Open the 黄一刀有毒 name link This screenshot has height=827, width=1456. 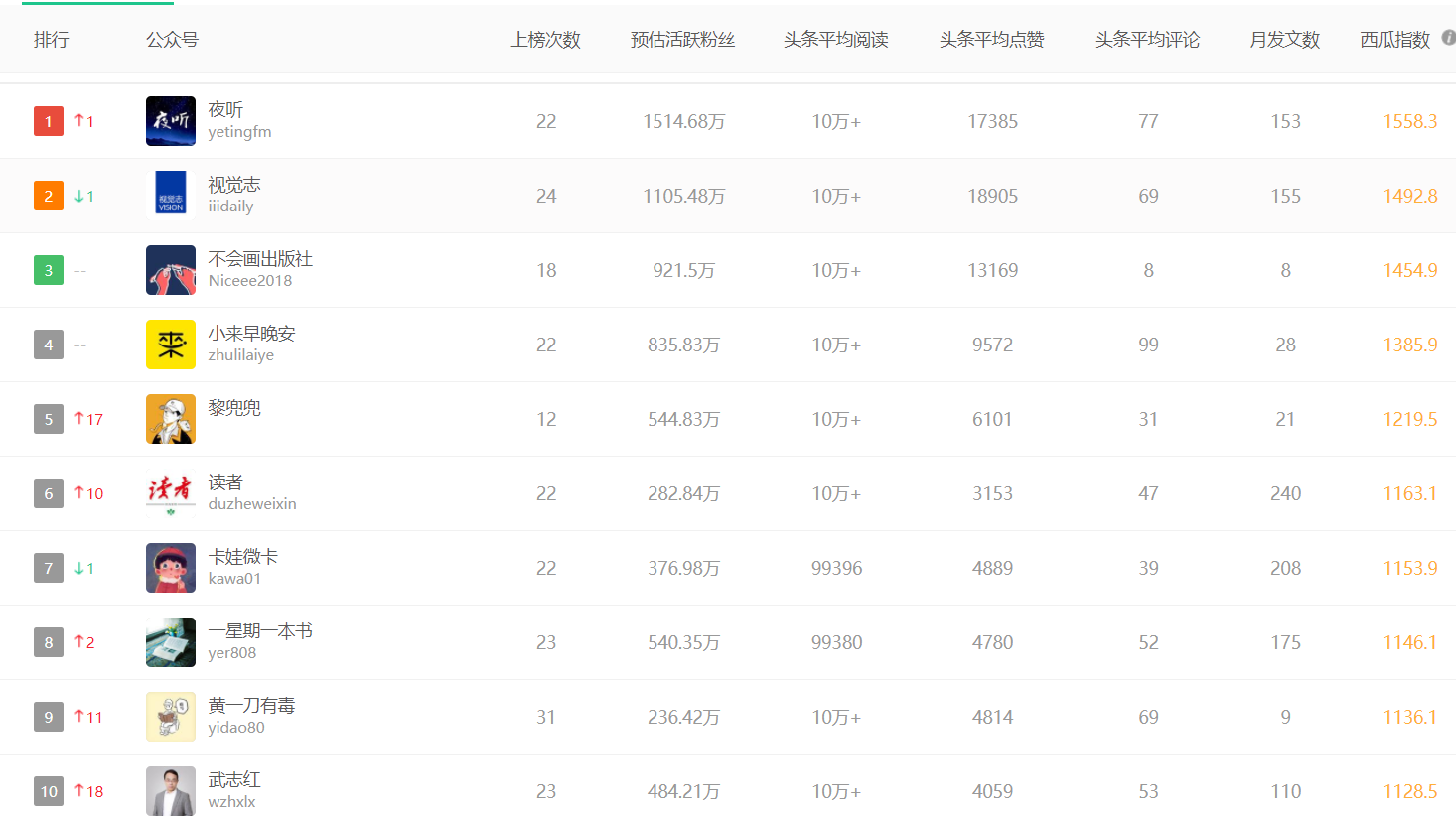click(x=252, y=705)
